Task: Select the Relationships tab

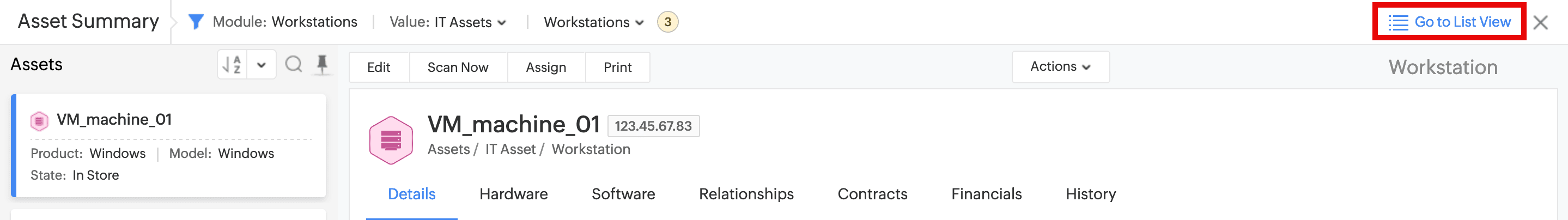Action: [746, 194]
